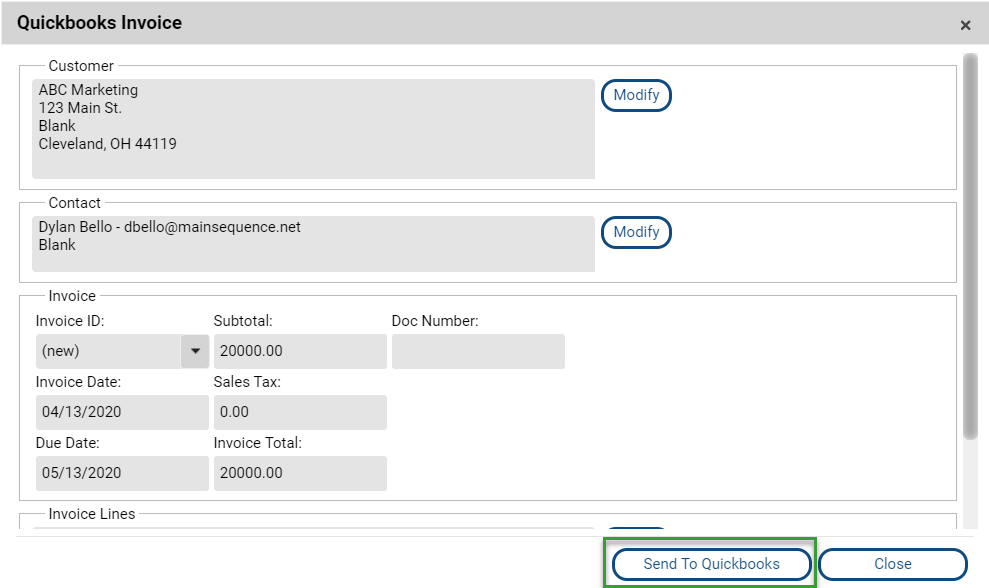The width and height of the screenshot is (989, 588).
Task: Click the Sales Tax field 0.00
Action: pos(300,412)
